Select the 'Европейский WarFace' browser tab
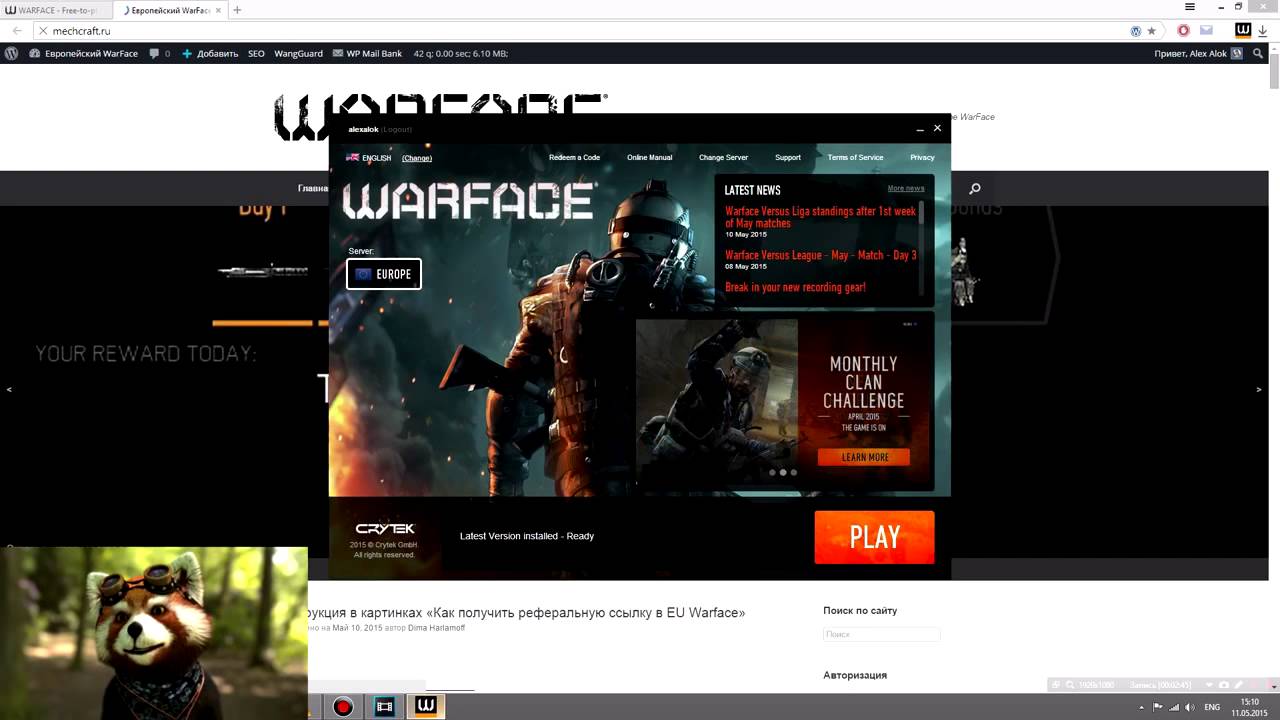1280x720 pixels. tap(169, 9)
